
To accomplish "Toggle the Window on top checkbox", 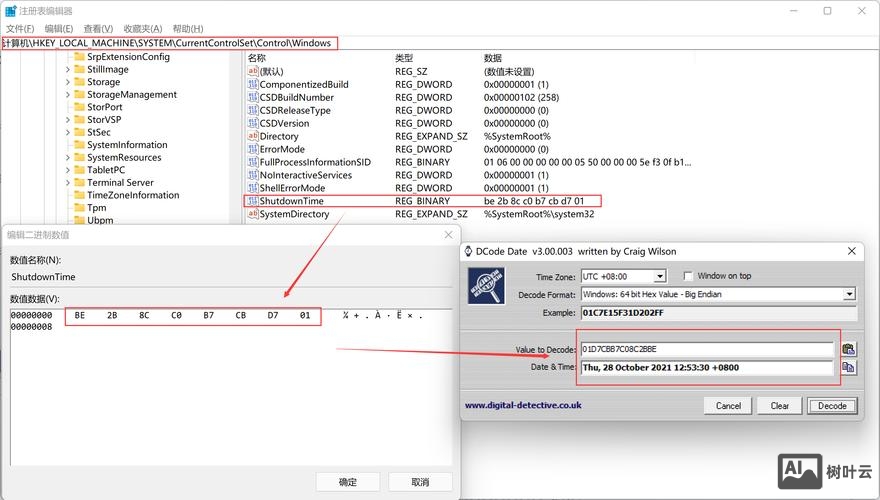I will point(688,276).
